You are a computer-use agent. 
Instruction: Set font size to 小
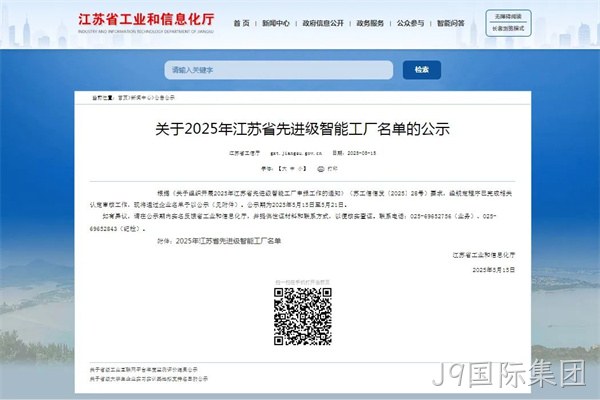pyautogui.click(x=300, y=169)
